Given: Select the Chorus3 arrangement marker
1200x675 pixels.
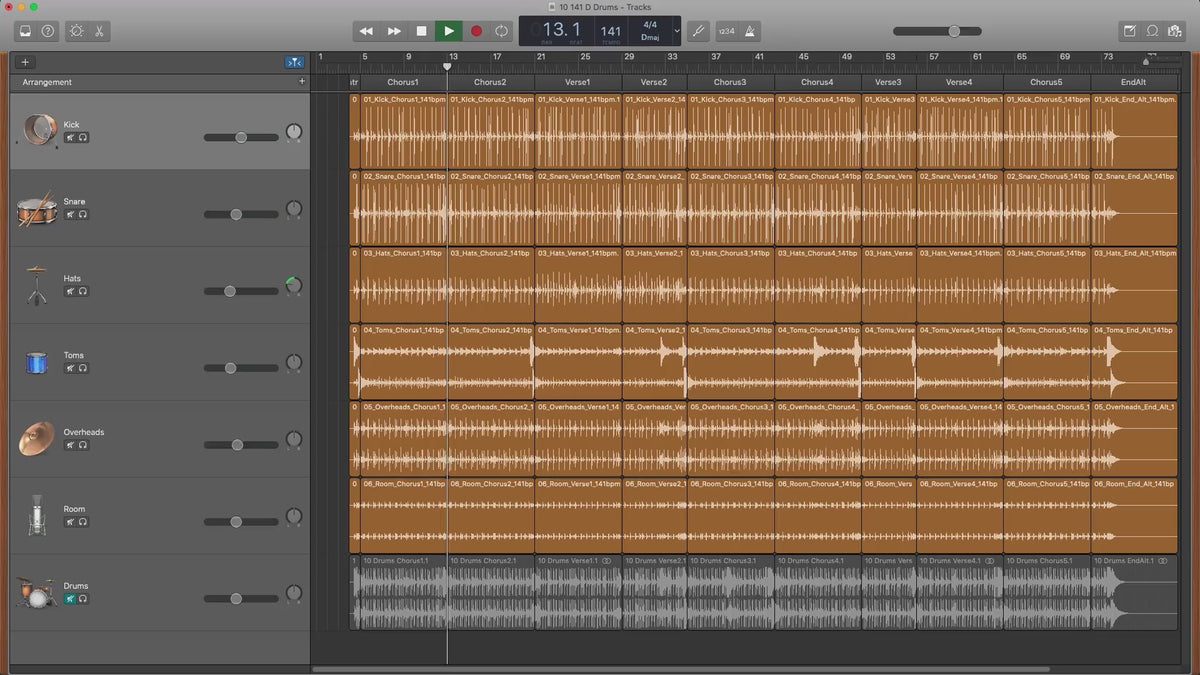Looking at the screenshot, I should pos(730,82).
